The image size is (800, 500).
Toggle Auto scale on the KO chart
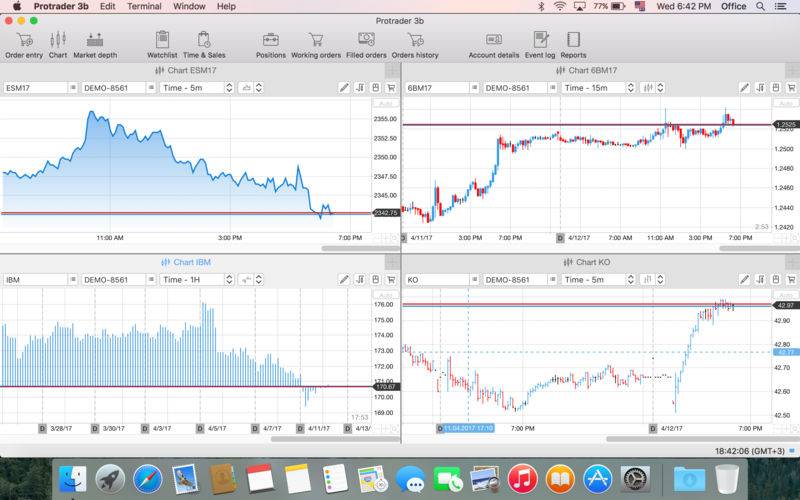tap(786, 295)
